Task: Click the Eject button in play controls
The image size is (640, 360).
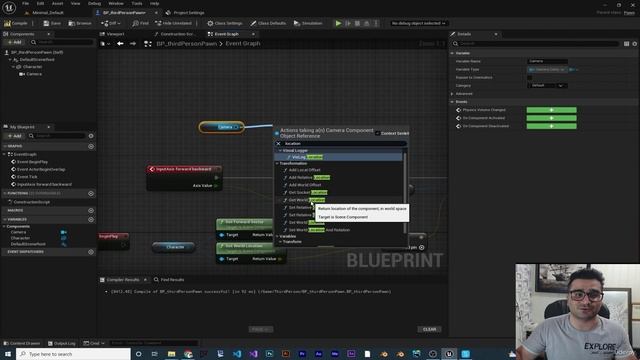Action: (367, 23)
